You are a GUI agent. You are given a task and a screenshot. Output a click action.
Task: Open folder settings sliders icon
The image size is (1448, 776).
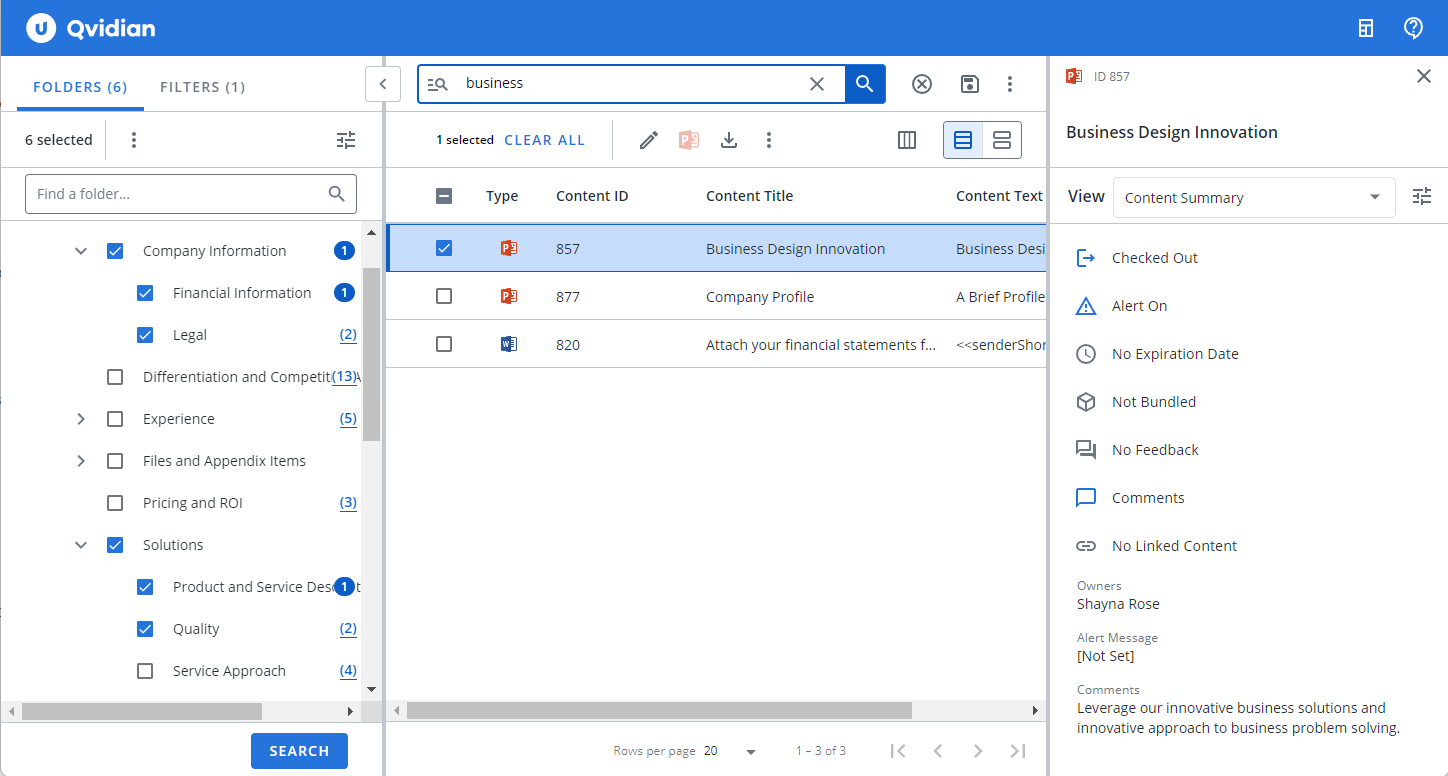coord(346,140)
